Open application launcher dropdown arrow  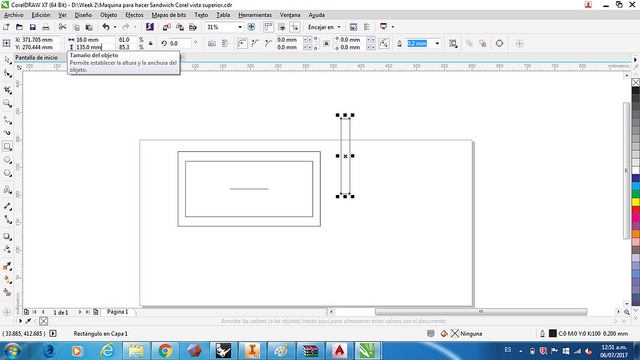pos(393,27)
